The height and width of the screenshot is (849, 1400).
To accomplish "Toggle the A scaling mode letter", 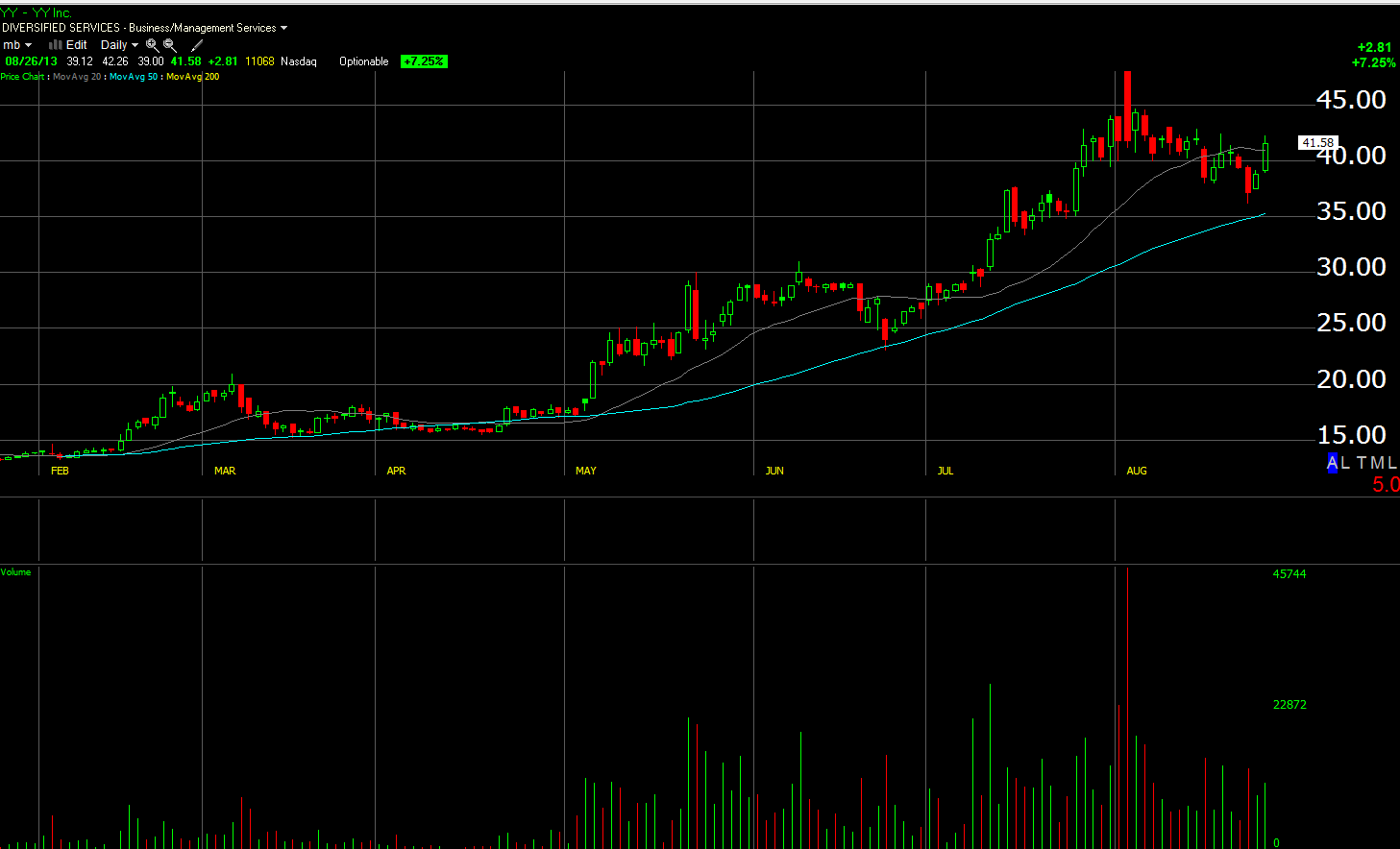I will click(1332, 463).
